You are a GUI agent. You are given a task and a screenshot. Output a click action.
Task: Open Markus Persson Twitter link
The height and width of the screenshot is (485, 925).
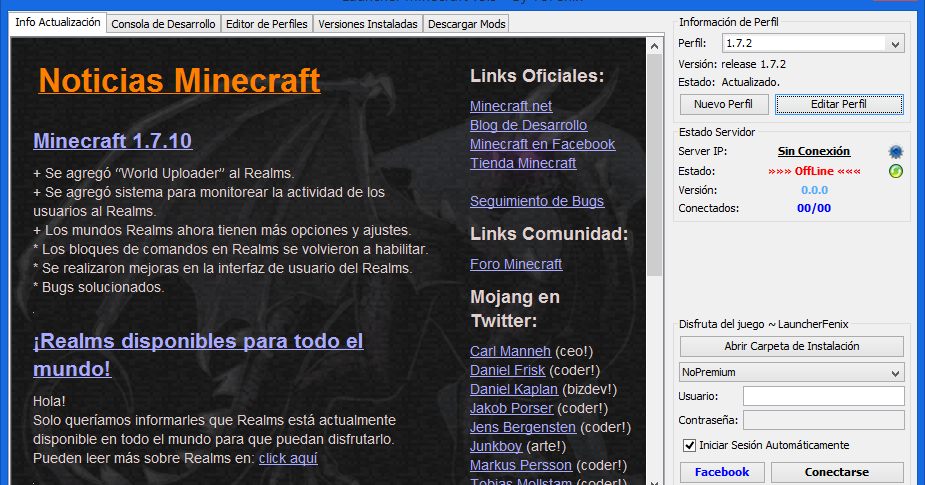tap(521, 465)
